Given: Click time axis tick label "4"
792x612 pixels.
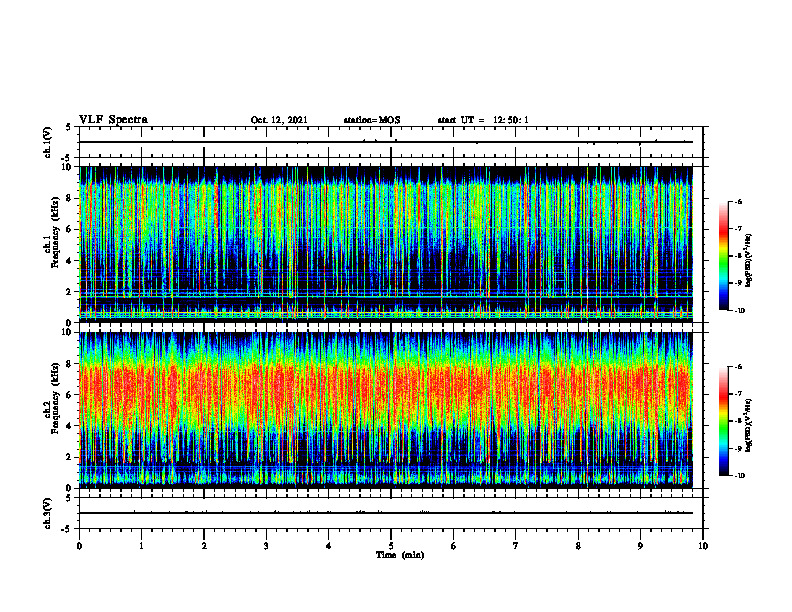Looking at the screenshot, I should 328,546.
